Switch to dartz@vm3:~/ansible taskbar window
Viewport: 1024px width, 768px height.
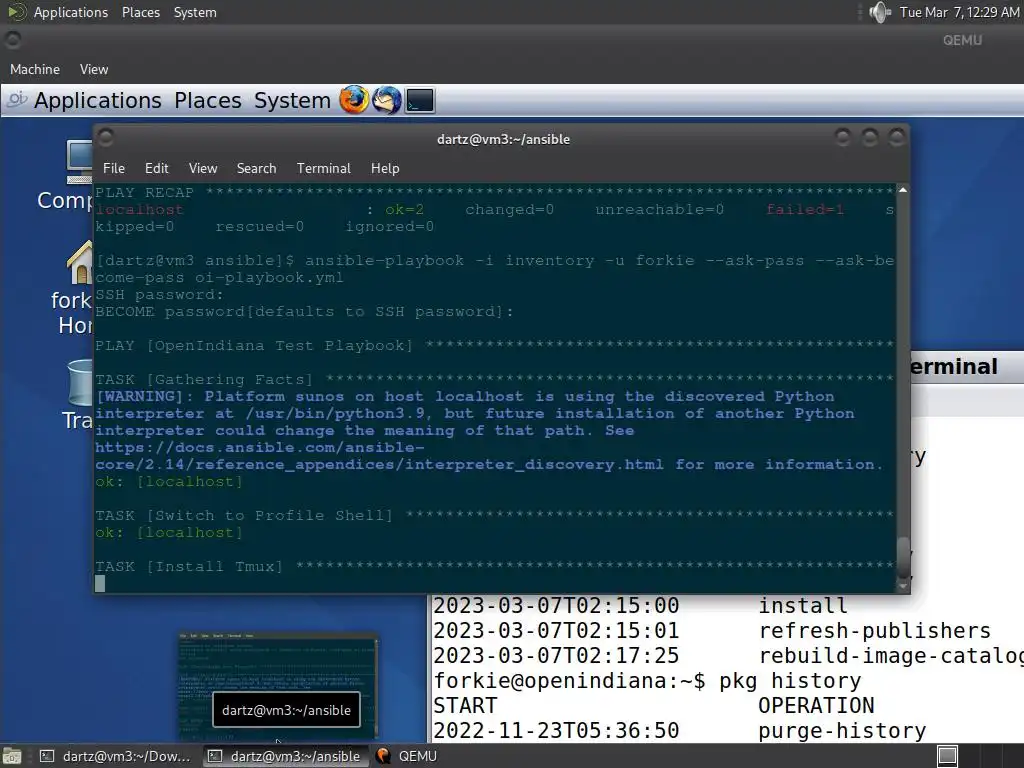click(x=285, y=756)
